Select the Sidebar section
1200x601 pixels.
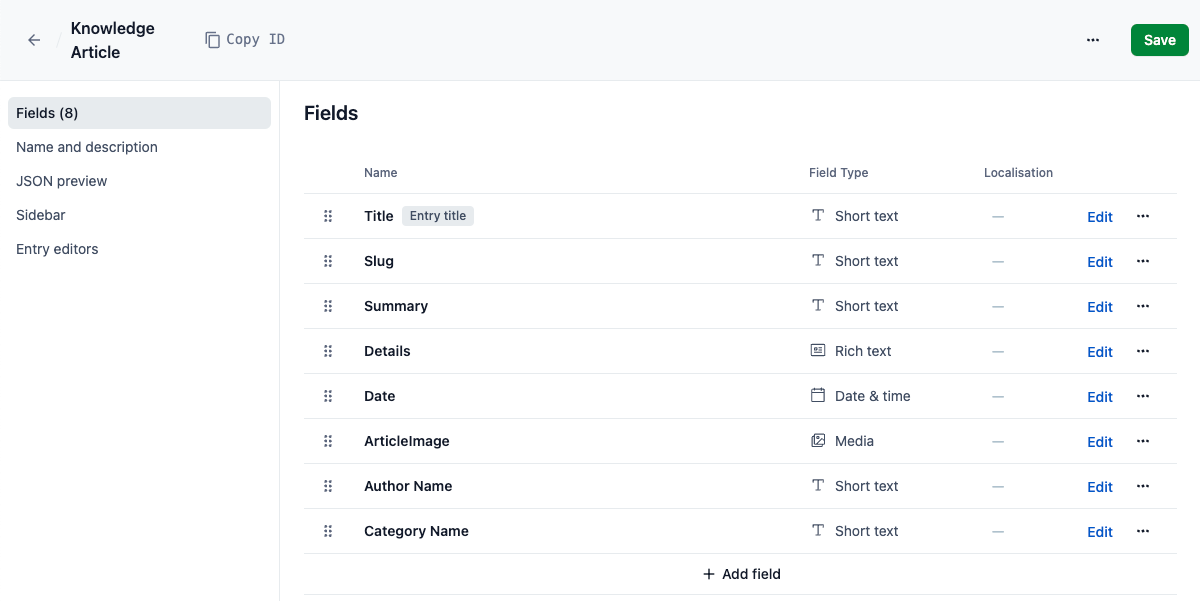41,215
